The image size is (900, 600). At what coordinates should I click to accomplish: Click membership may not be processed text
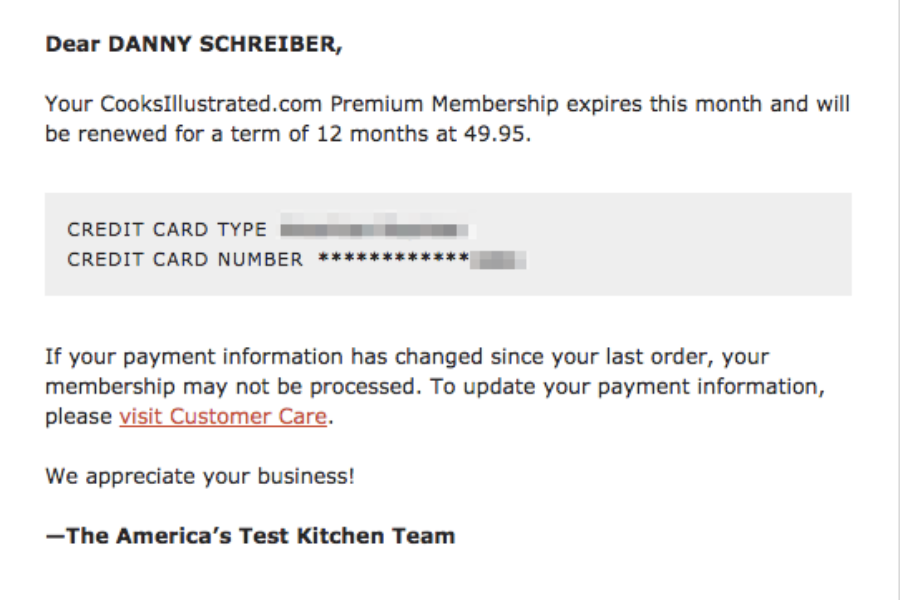click(230, 386)
